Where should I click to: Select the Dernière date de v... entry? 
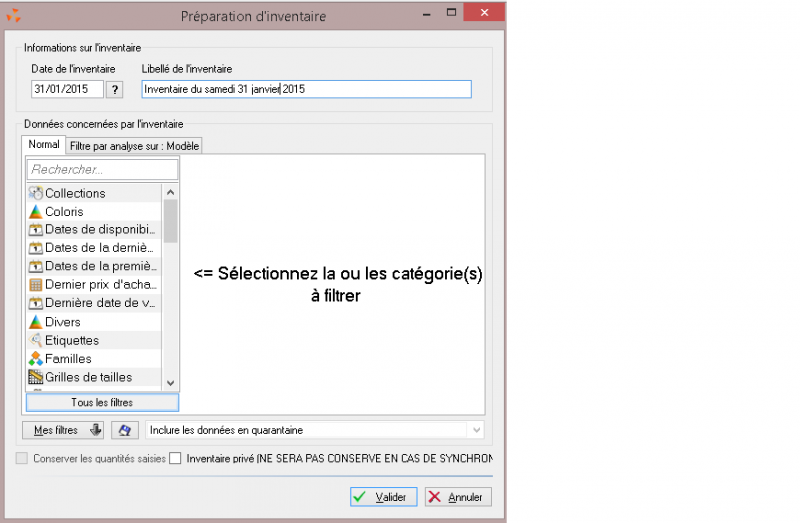[x=94, y=303]
